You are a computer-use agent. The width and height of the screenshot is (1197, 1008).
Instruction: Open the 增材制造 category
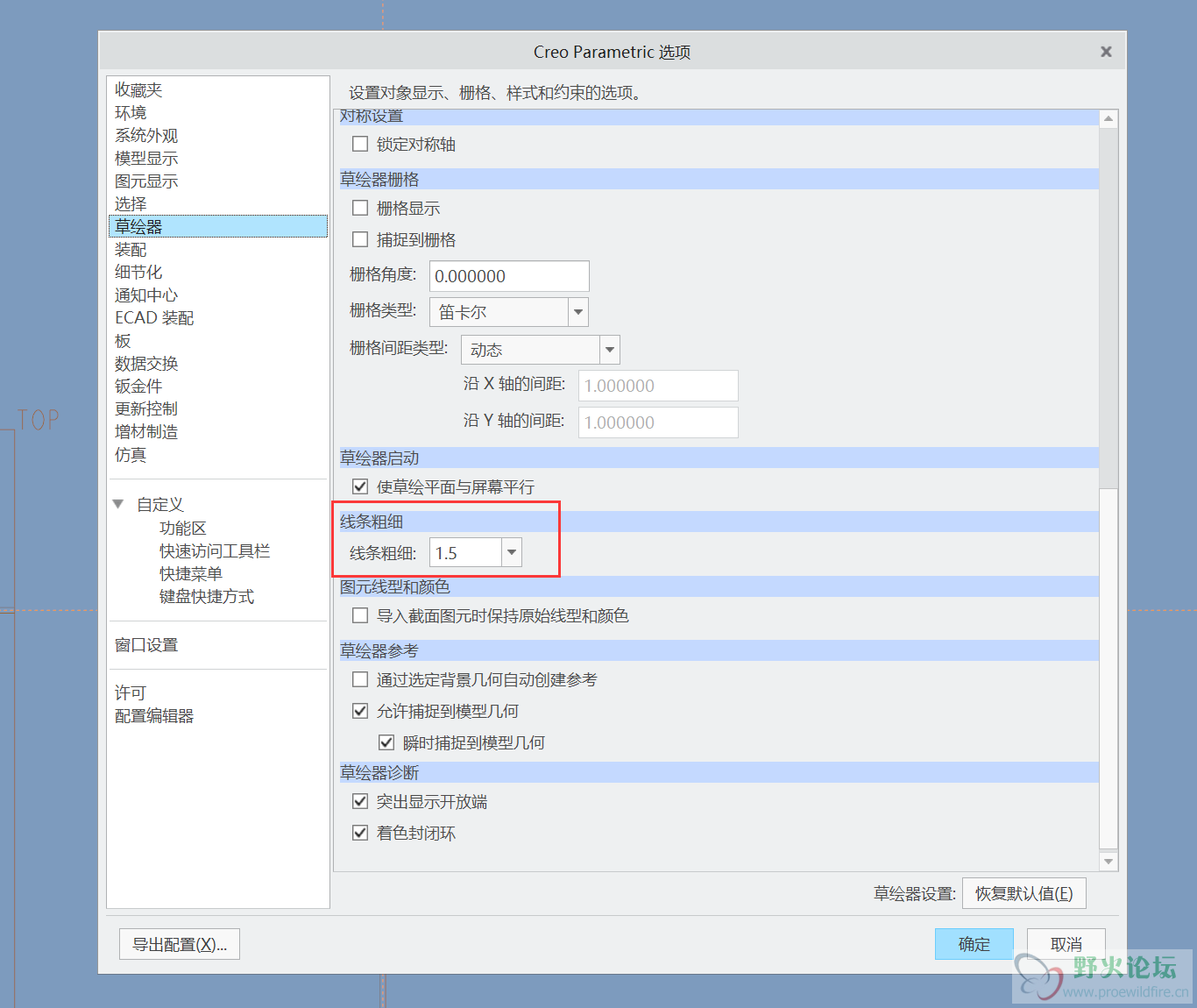click(146, 432)
